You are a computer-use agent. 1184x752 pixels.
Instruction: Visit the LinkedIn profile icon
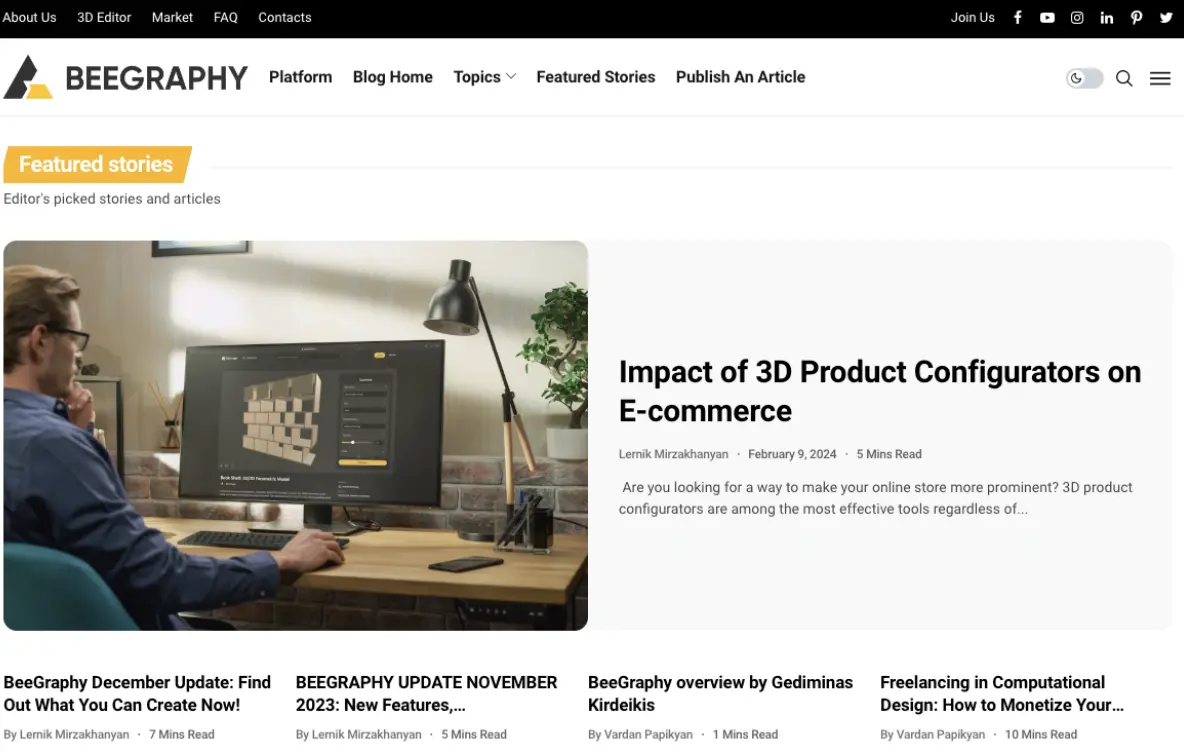[x=1107, y=17]
